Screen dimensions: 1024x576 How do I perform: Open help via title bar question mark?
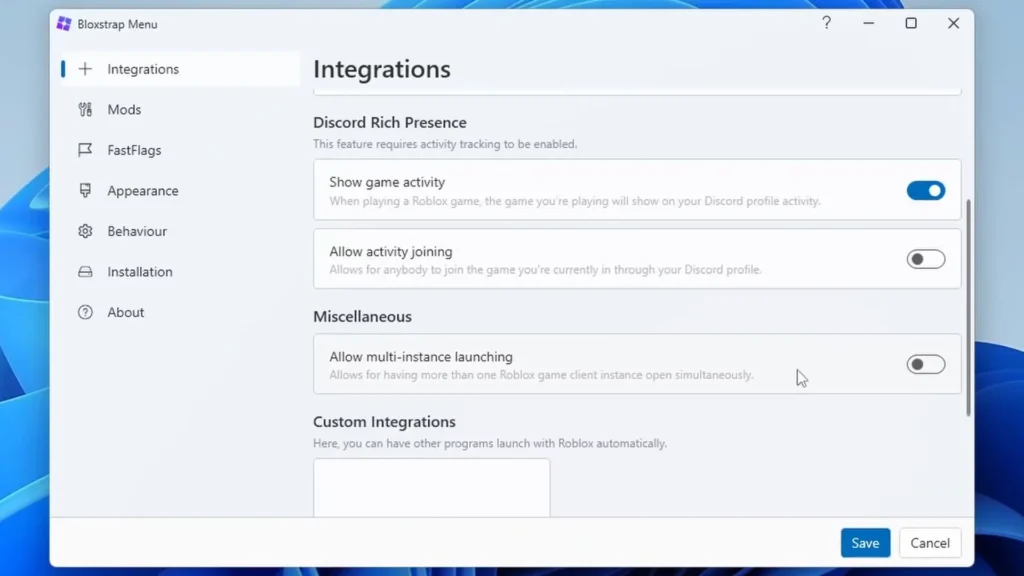coord(826,23)
